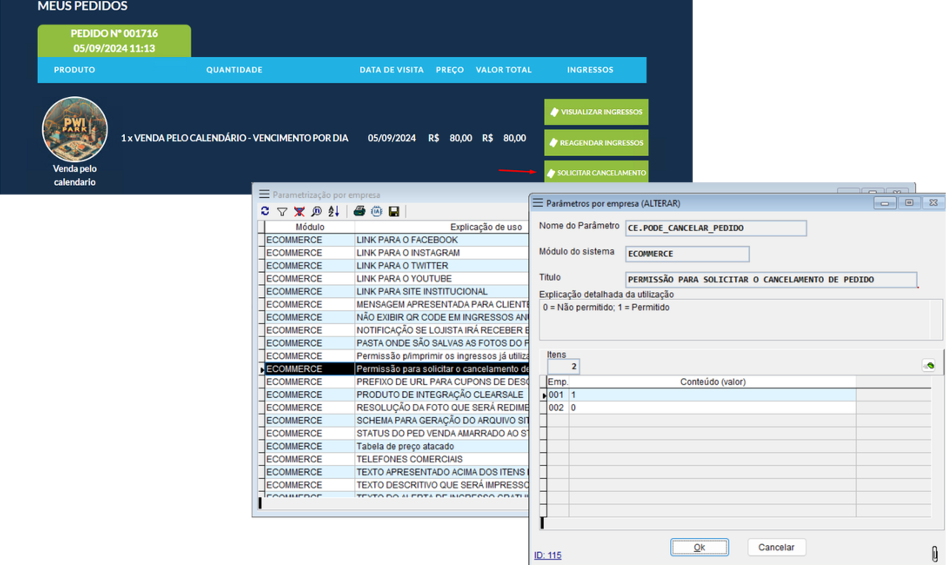The width and height of the screenshot is (951, 565).
Task: Click the Solicitar Cancelamento button
Action: coord(596,173)
